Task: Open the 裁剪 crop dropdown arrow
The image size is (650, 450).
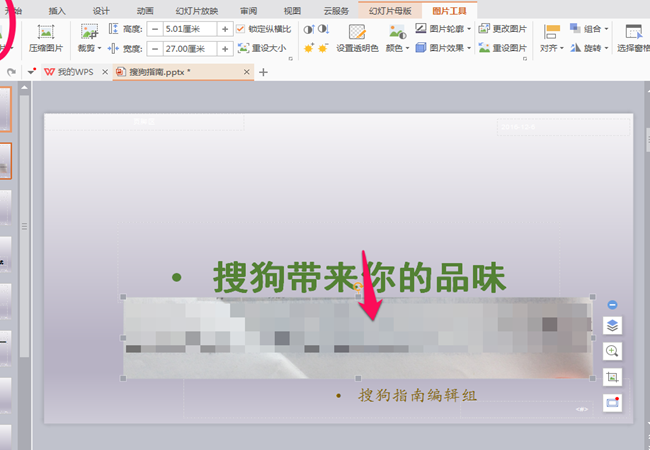Action: 99,48
